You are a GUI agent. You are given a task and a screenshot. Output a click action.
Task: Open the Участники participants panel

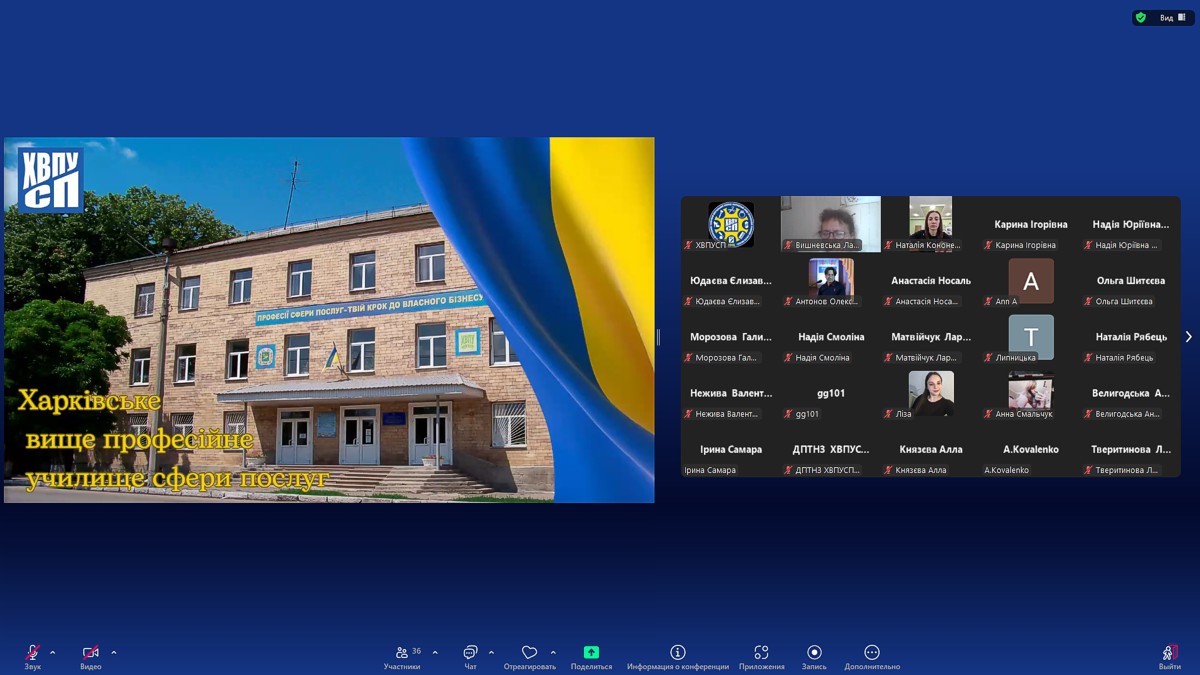402,657
